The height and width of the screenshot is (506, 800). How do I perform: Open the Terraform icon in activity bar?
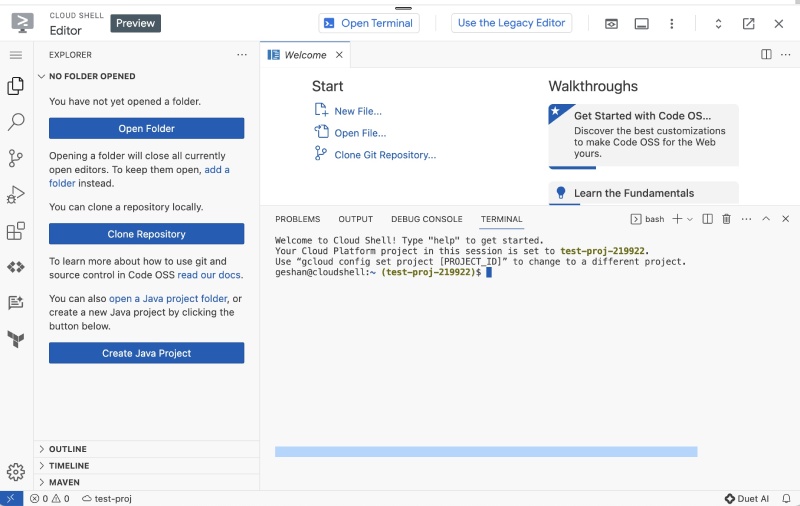coord(16,339)
